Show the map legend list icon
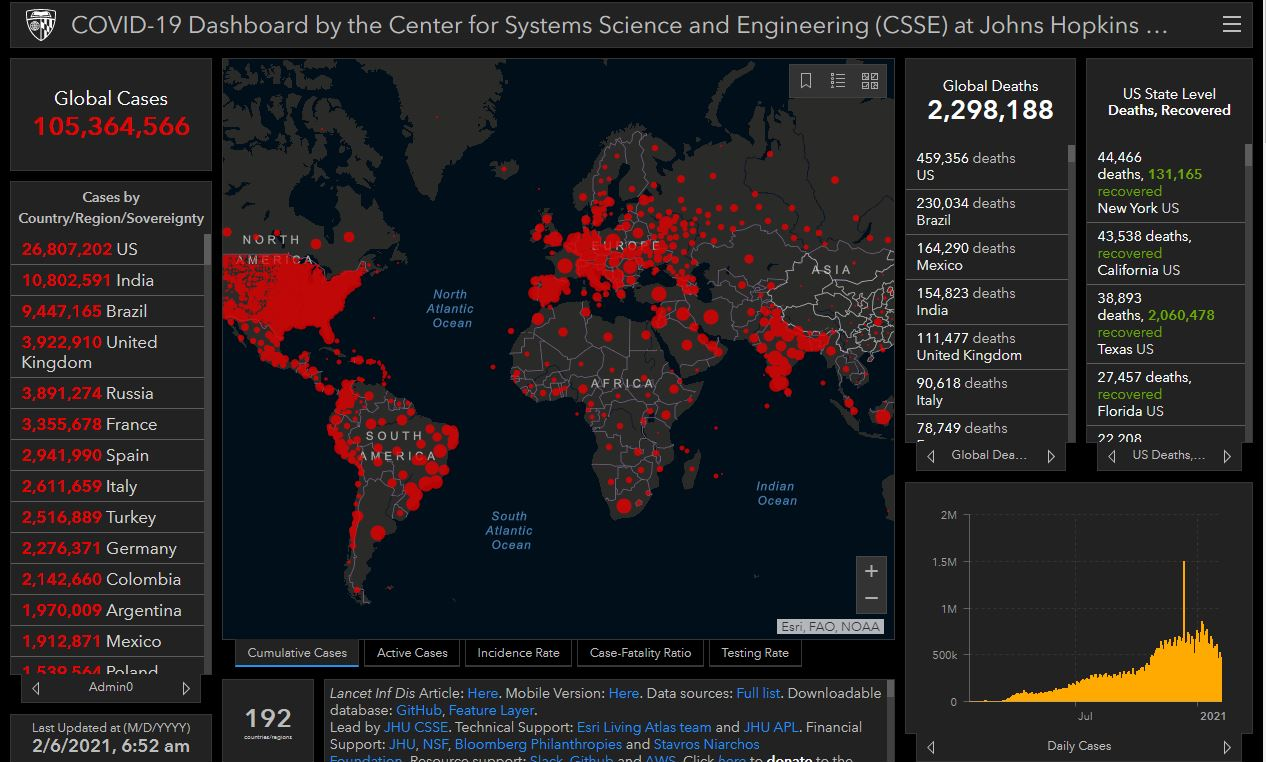1266x762 pixels. tap(838, 81)
